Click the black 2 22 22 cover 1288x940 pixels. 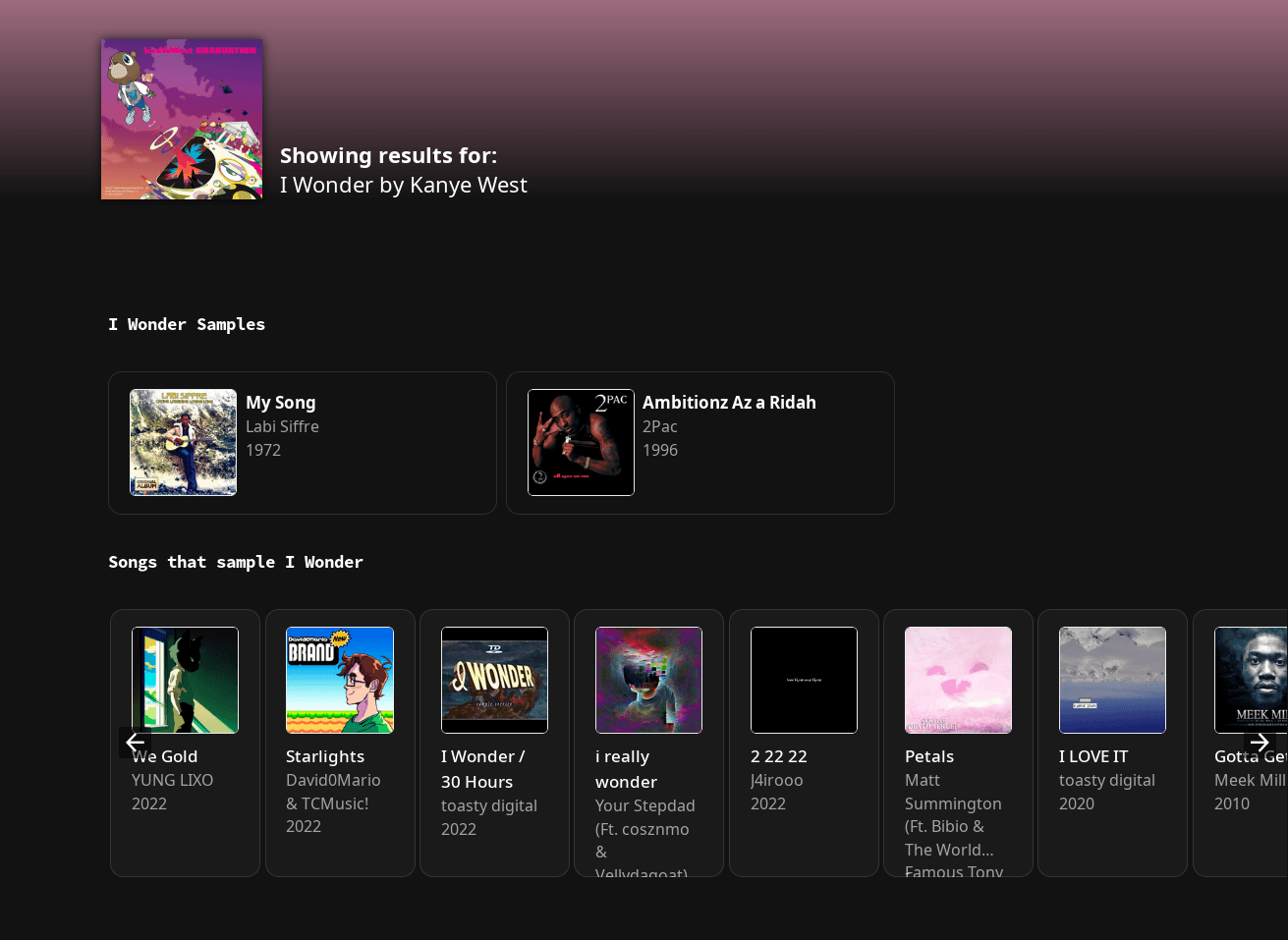[x=804, y=680]
